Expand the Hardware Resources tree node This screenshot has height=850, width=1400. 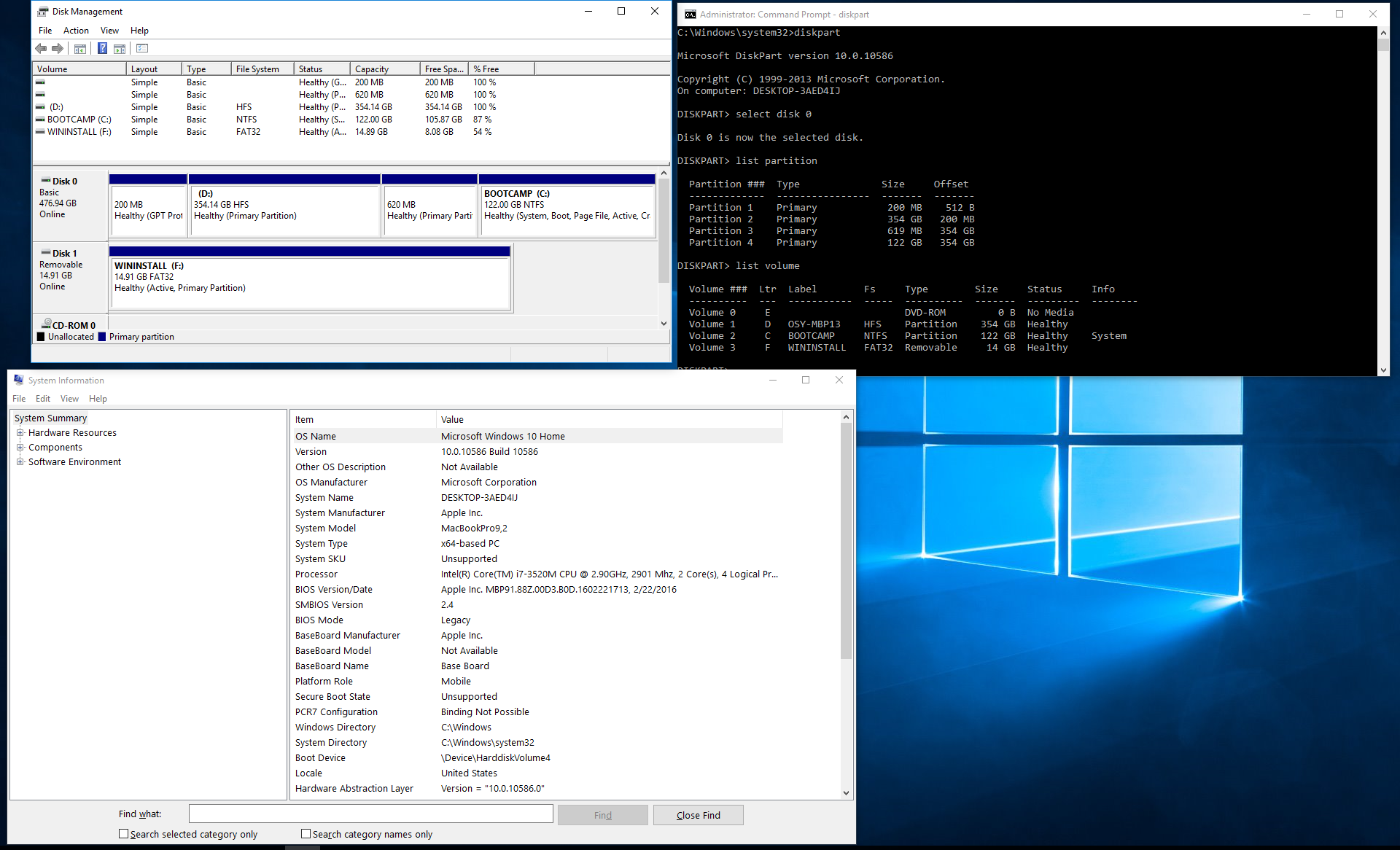[x=20, y=432]
